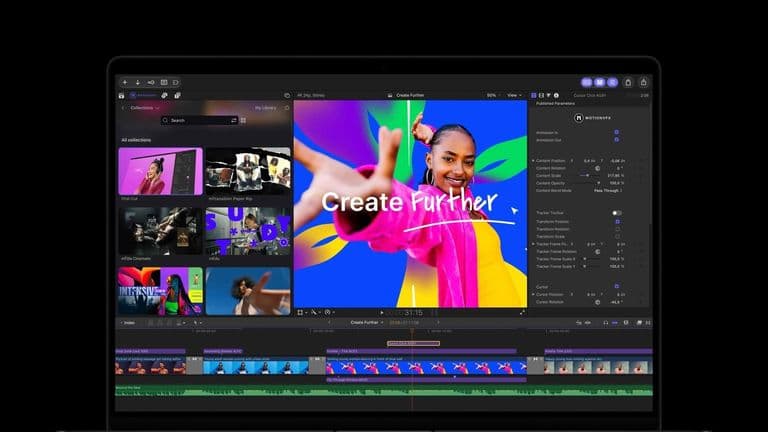768x432 pixels.
Task: Click the background tasks icon in toolbar
Action: pos(164,82)
